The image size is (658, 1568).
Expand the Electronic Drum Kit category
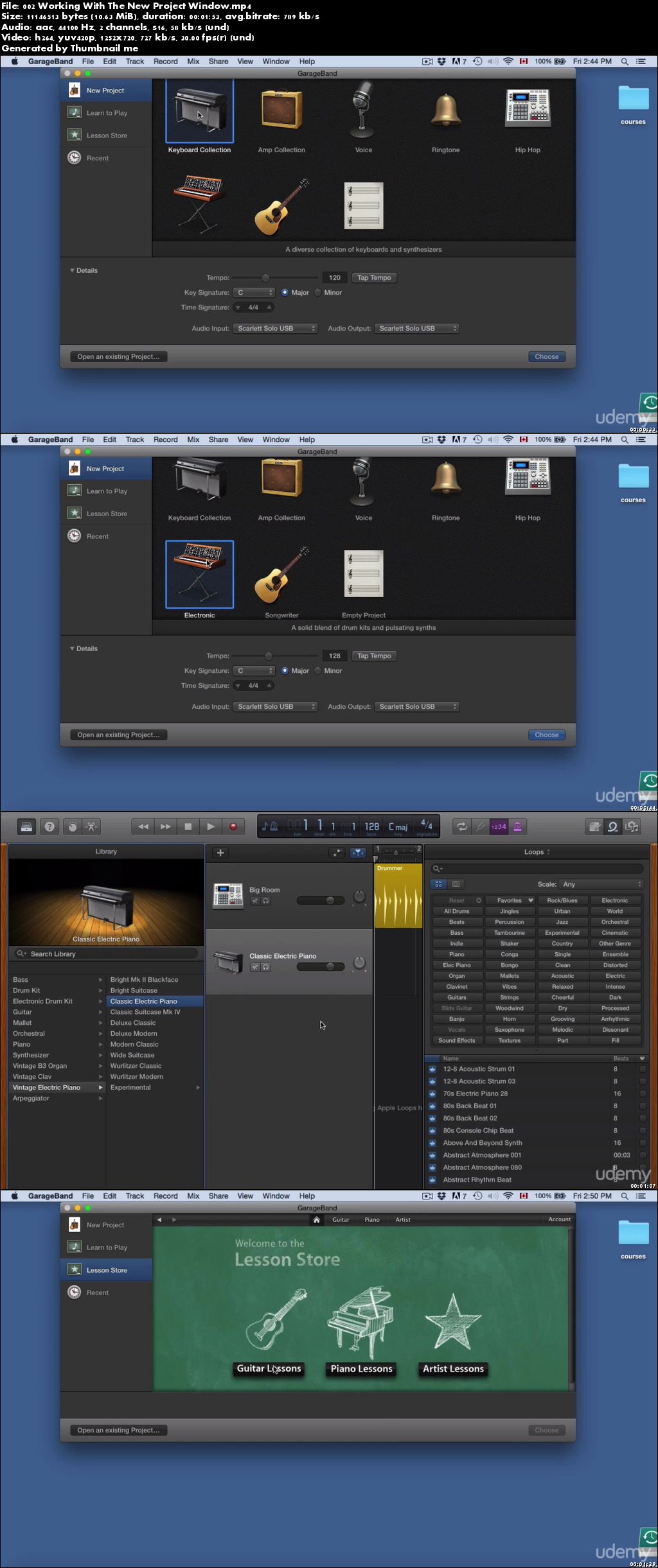(x=100, y=1002)
